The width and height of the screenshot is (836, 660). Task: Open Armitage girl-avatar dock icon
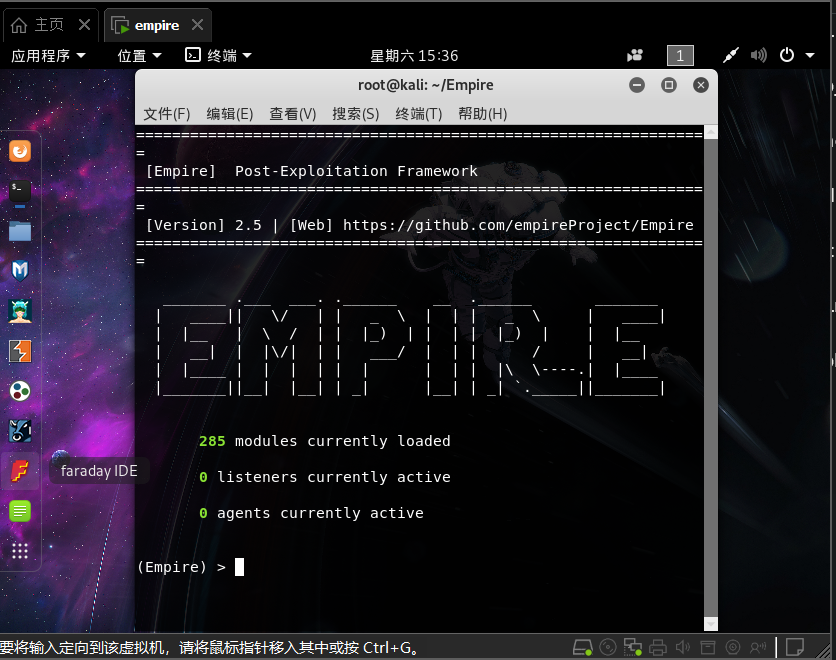(20, 311)
